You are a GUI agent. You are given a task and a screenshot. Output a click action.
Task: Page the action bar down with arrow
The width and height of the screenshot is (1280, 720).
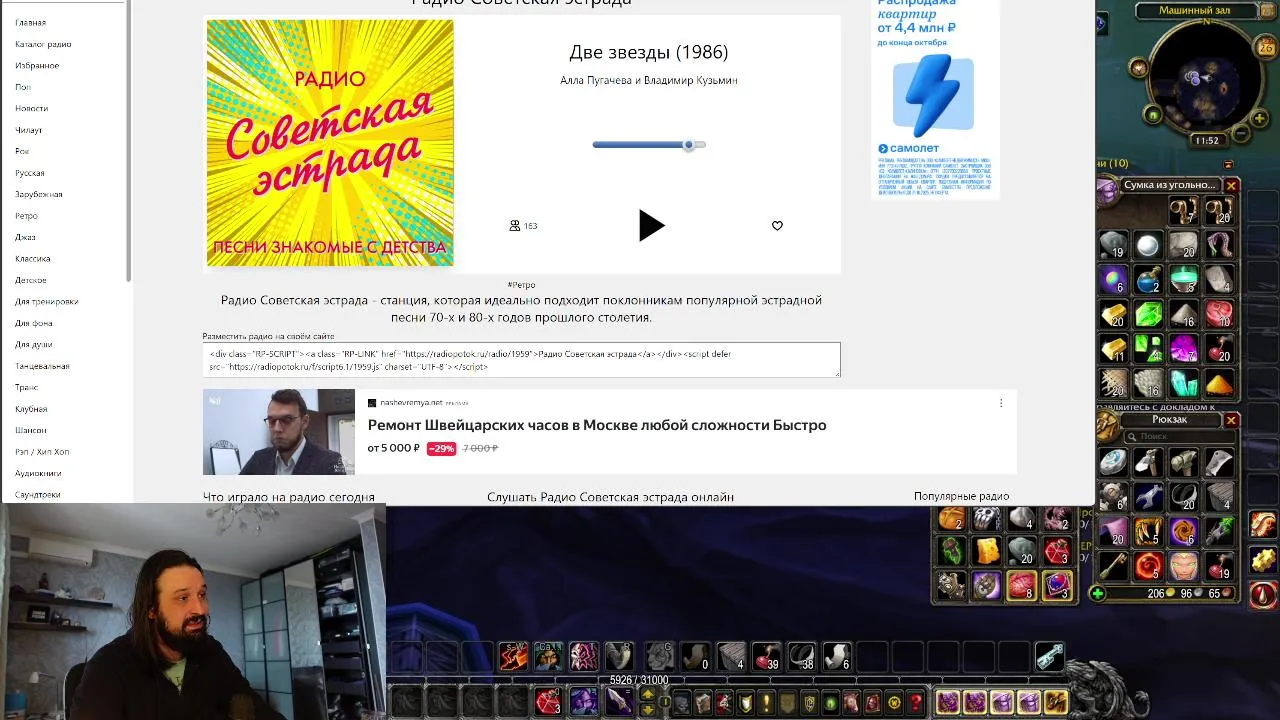pos(647,709)
